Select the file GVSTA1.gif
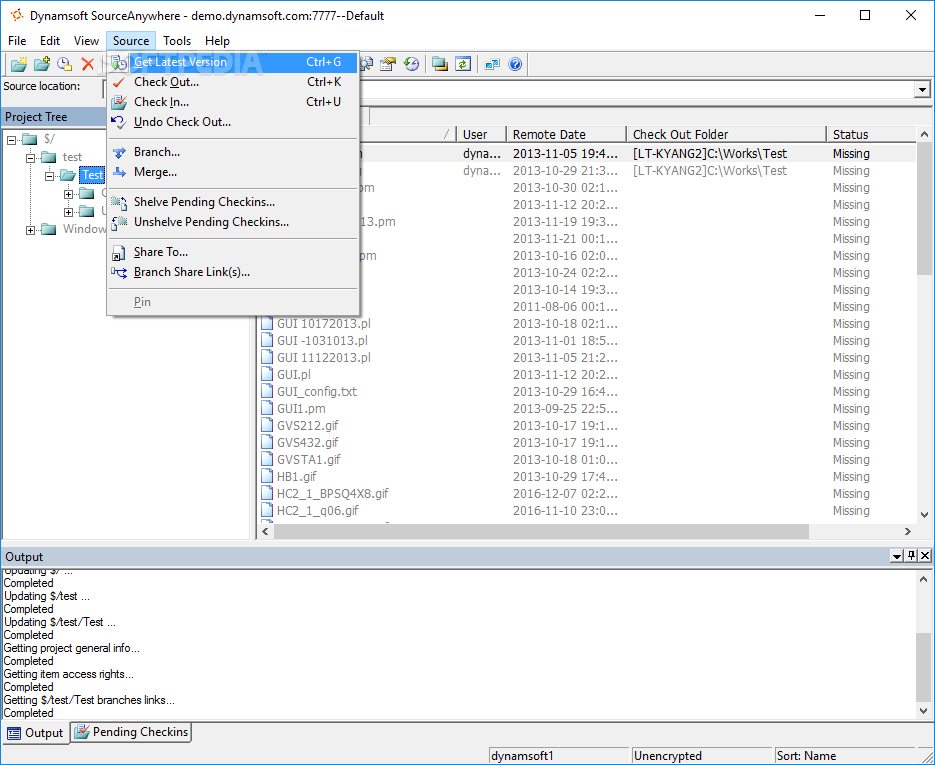This screenshot has width=935, height=765. tap(308, 460)
